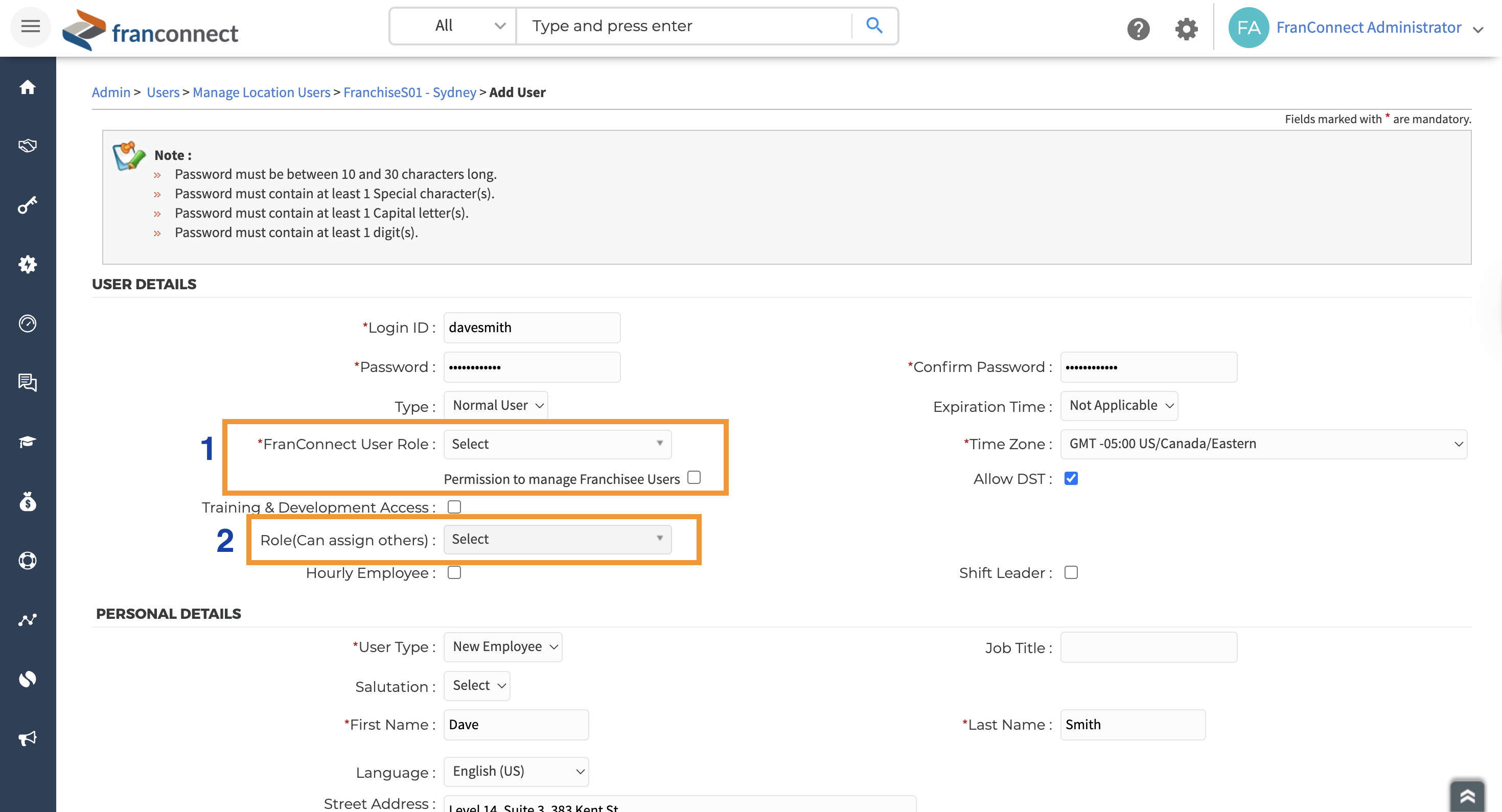Click the FranchiseS01 - Sydney breadcrumb link
This screenshot has height=812, width=1502.
point(409,92)
